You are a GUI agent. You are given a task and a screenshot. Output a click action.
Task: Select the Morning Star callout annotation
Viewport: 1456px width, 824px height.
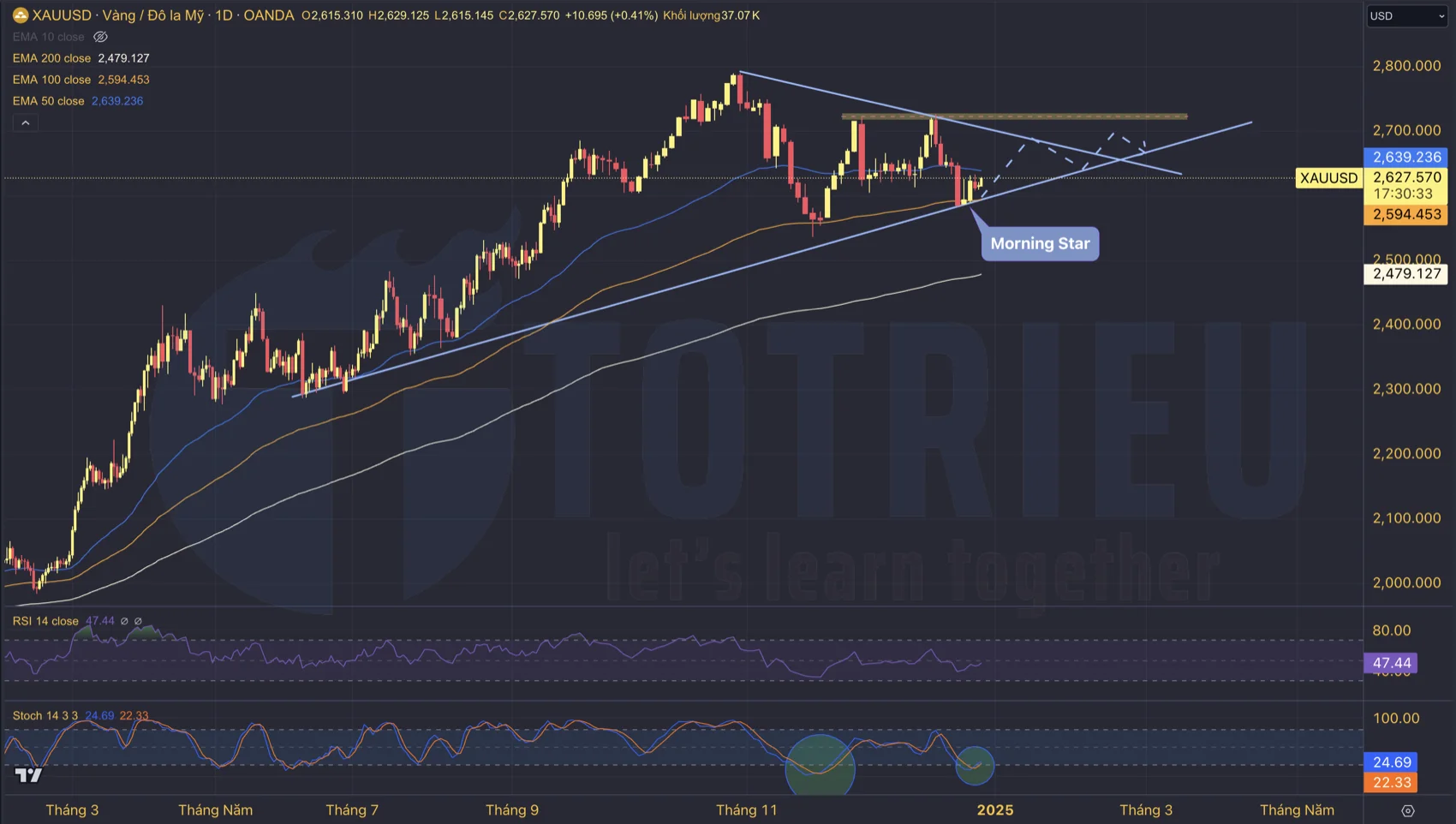(x=1039, y=243)
